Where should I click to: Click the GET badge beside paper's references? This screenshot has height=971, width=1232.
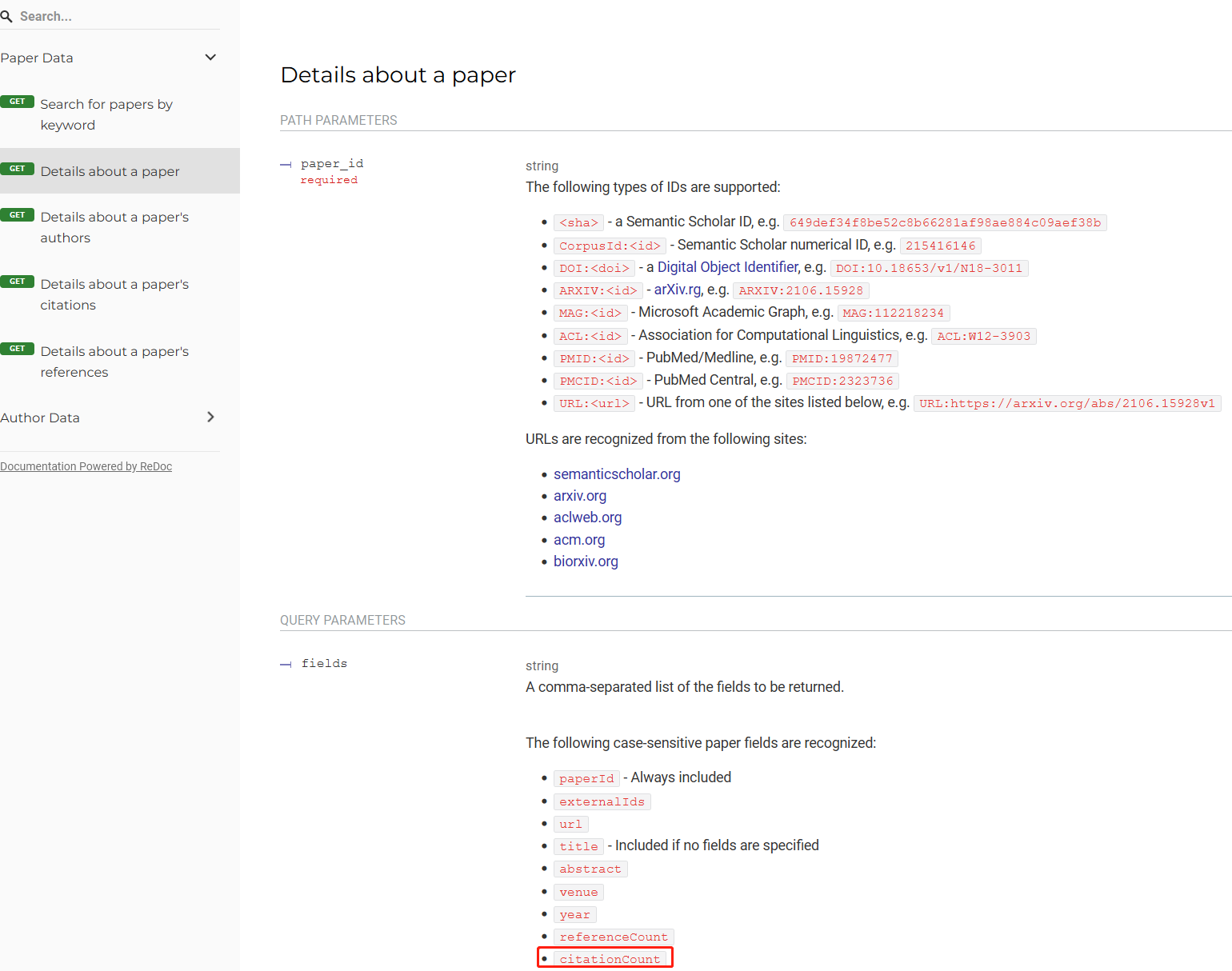(17, 349)
